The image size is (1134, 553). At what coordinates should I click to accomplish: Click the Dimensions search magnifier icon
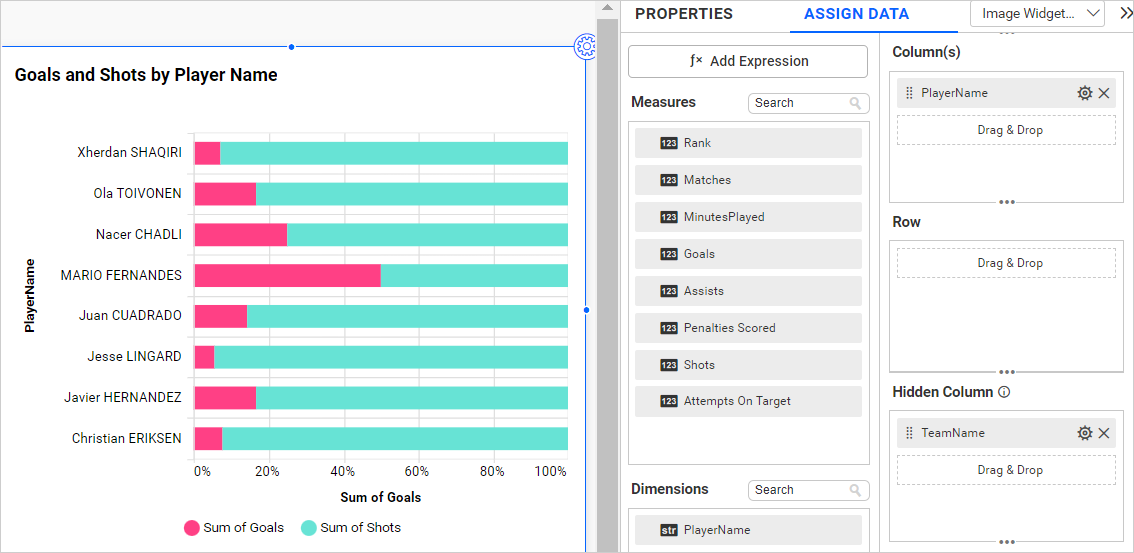coord(855,490)
